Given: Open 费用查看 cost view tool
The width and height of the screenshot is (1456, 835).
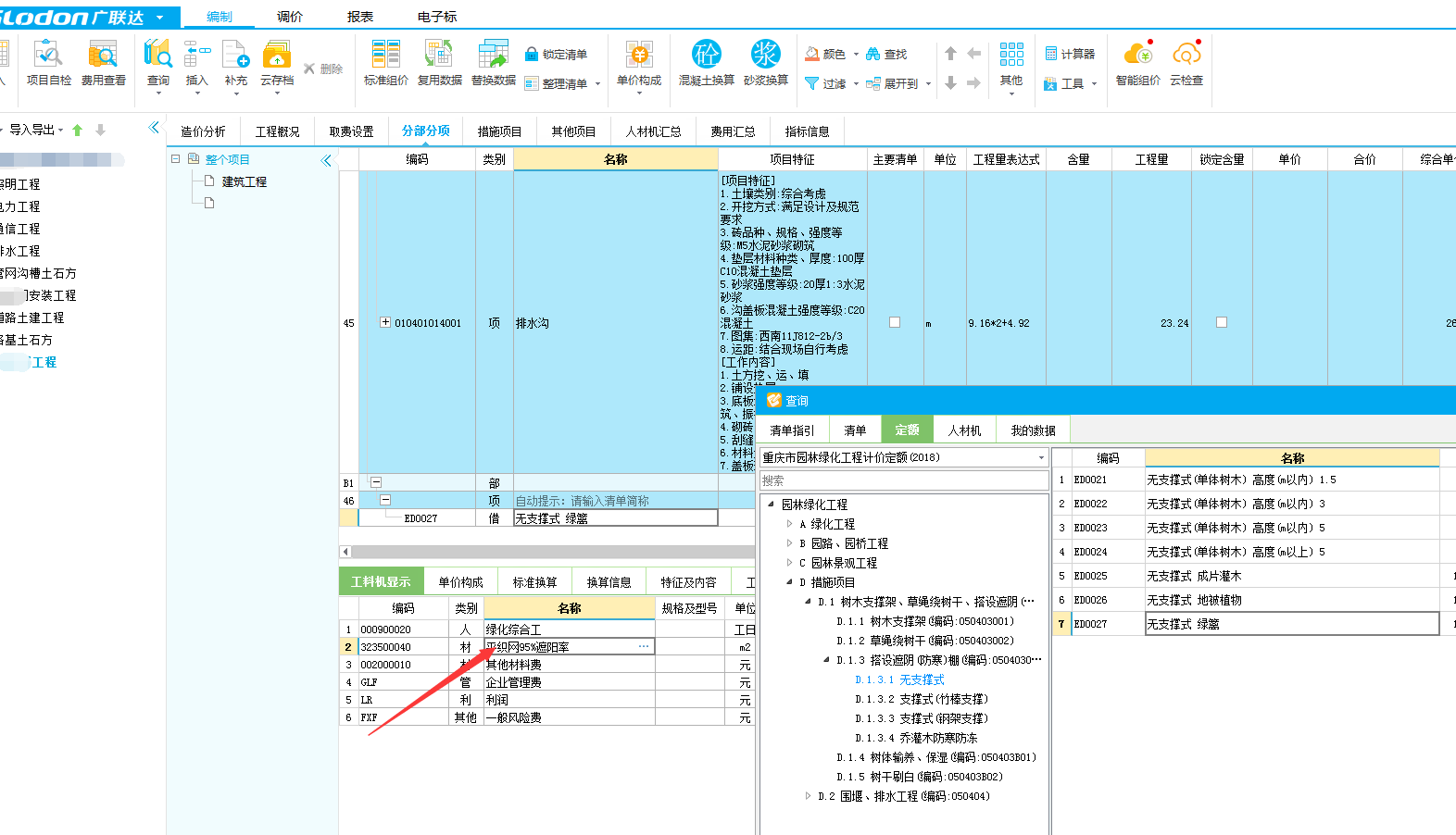Looking at the screenshot, I should (103, 63).
